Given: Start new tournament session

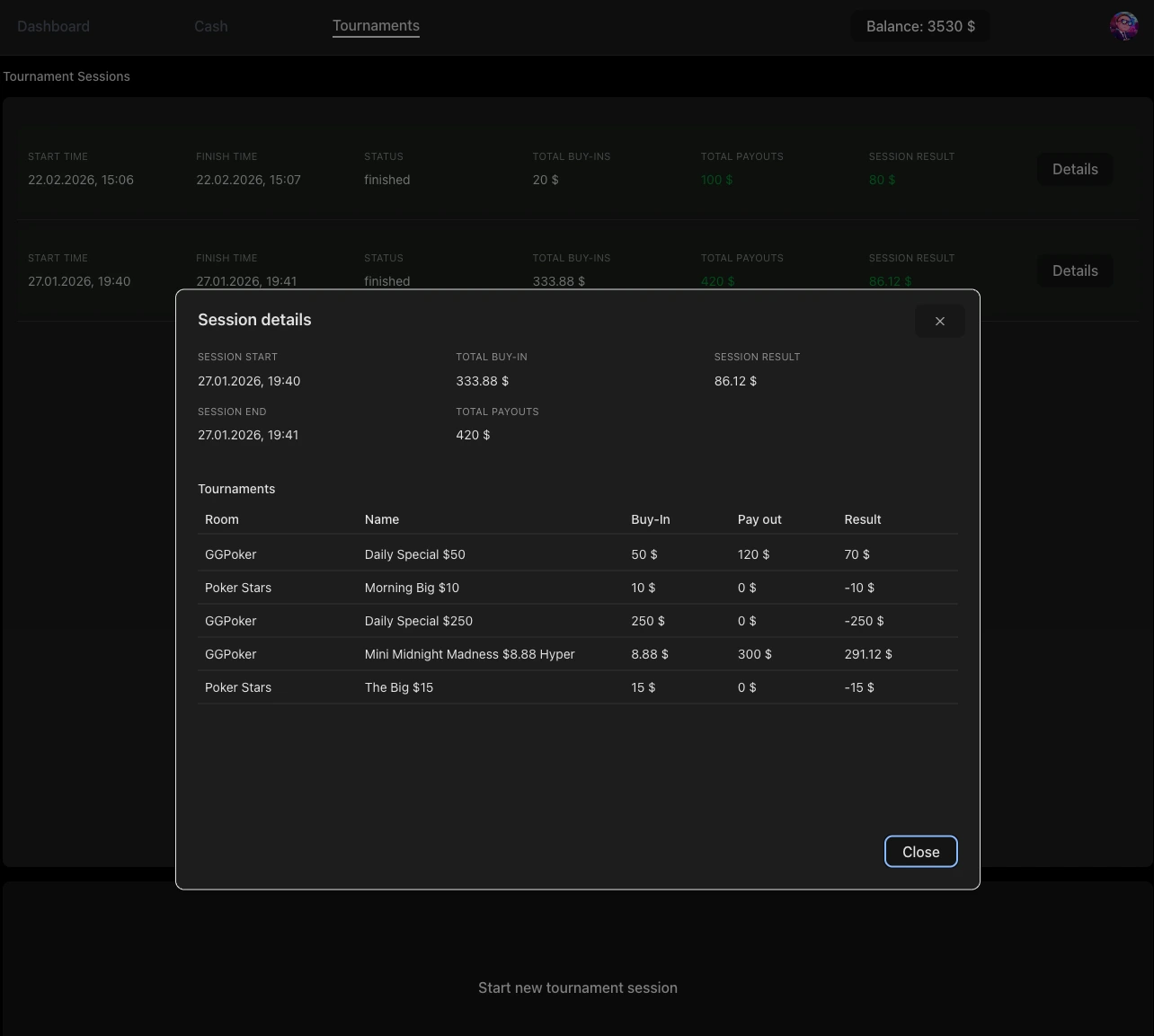Looking at the screenshot, I should click(578, 987).
